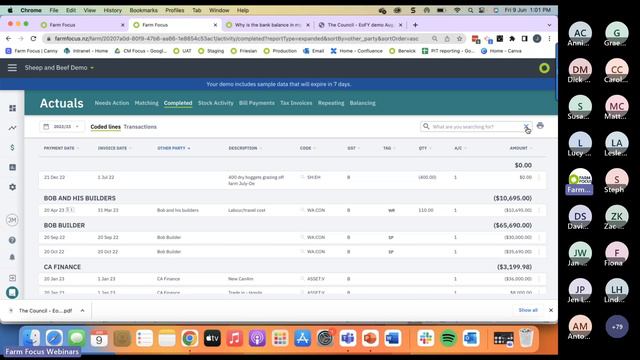Open Chrome History menu
640x360 pixels.
[113, 10]
